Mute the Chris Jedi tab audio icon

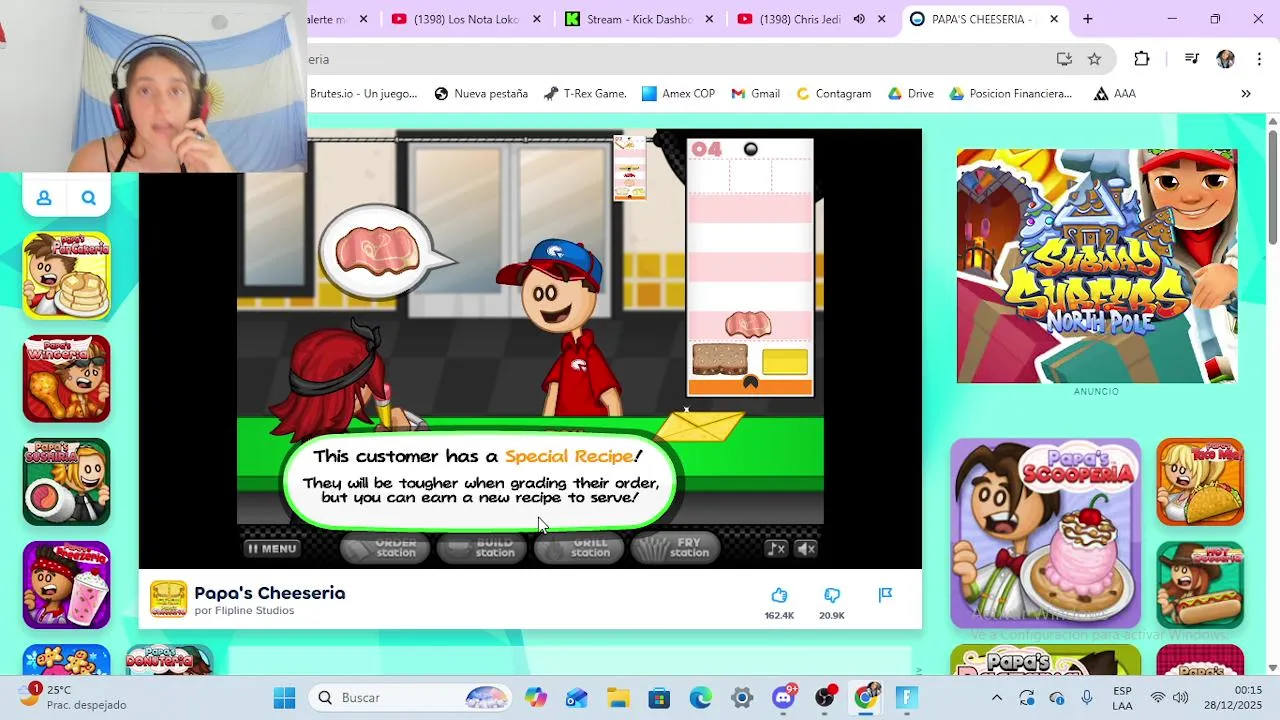tap(859, 19)
